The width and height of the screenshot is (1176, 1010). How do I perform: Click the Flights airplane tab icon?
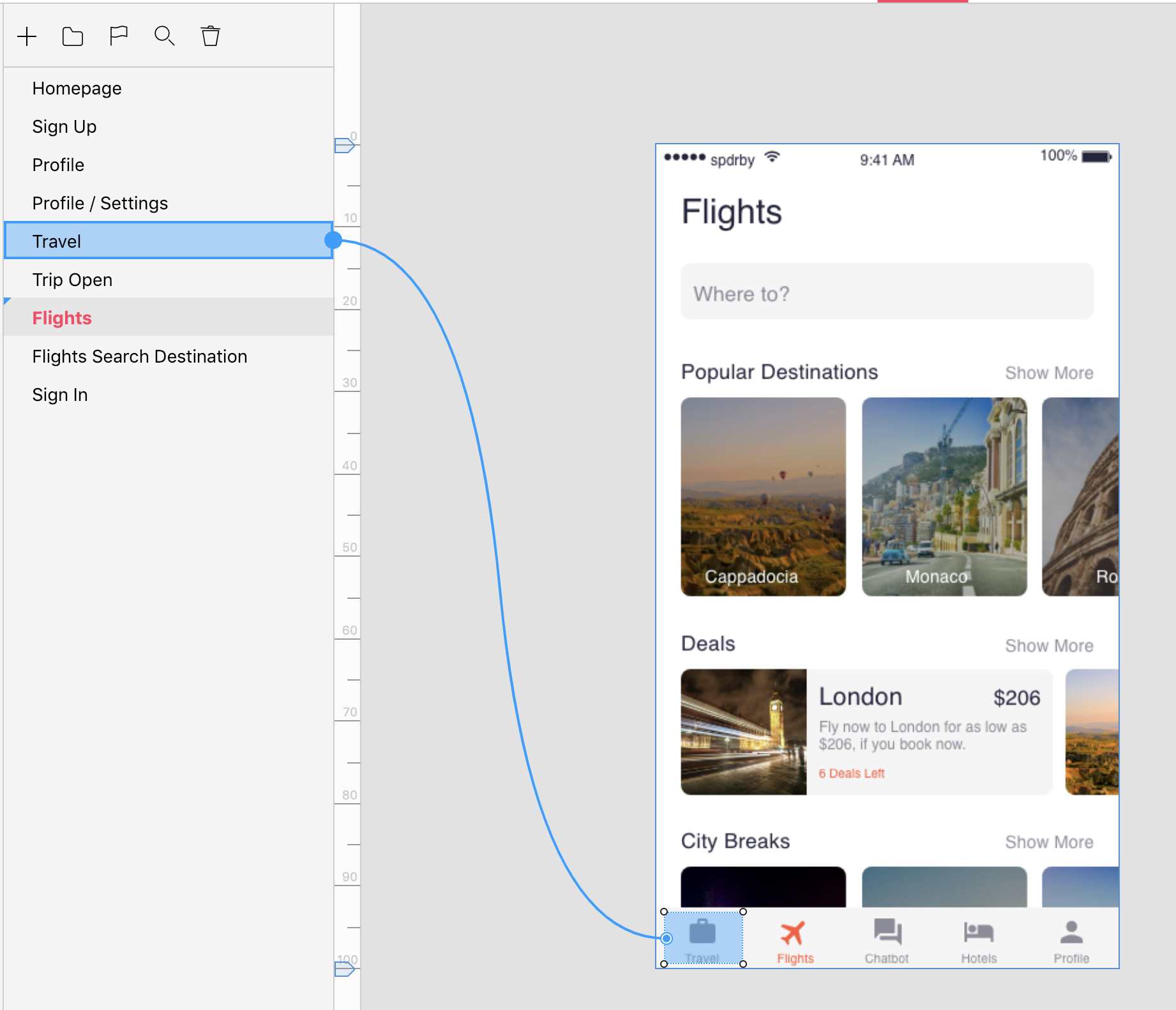point(794,933)
